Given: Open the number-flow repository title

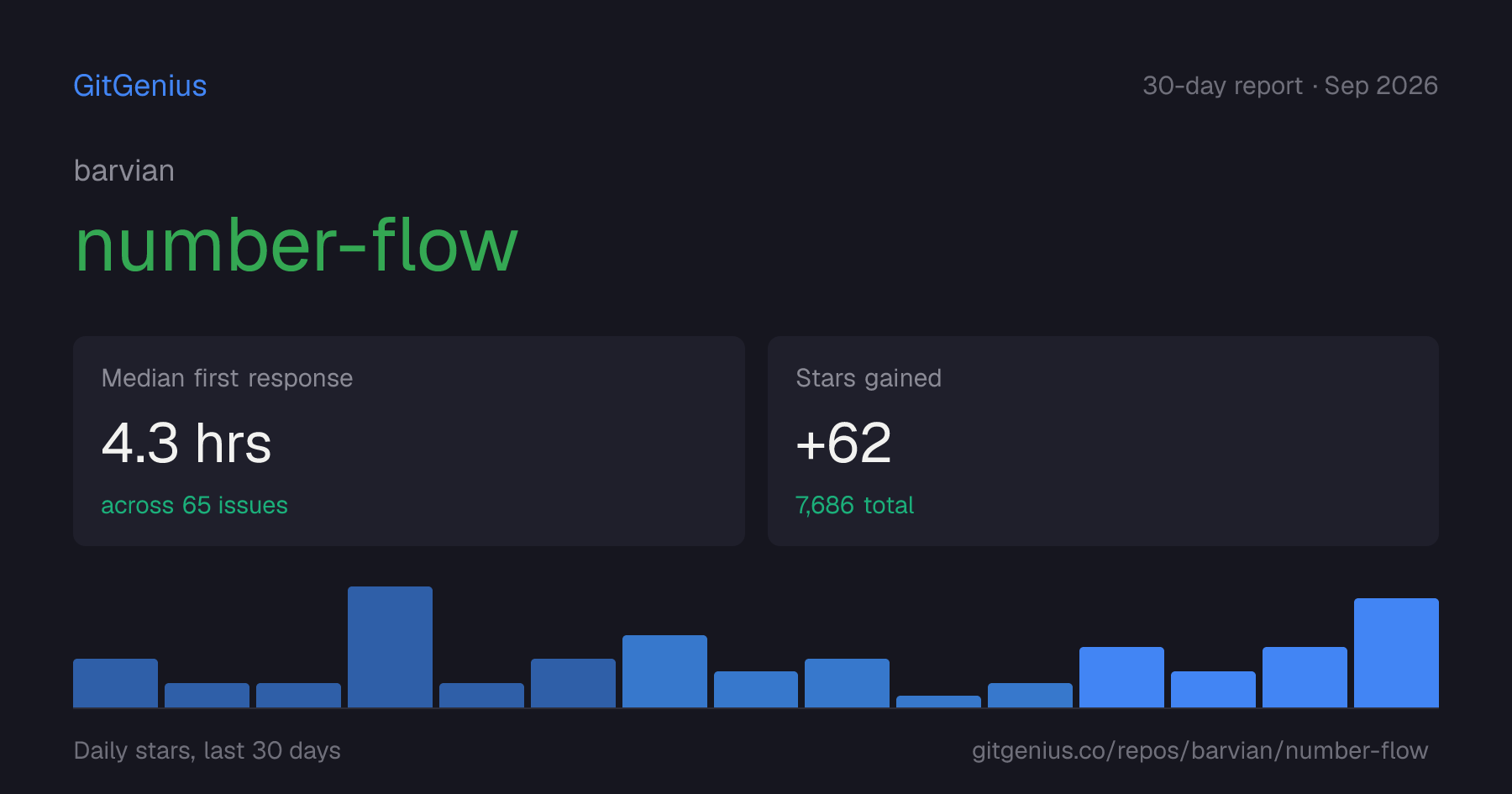Looking at the screenshot, I should click(x=297, y=245).
